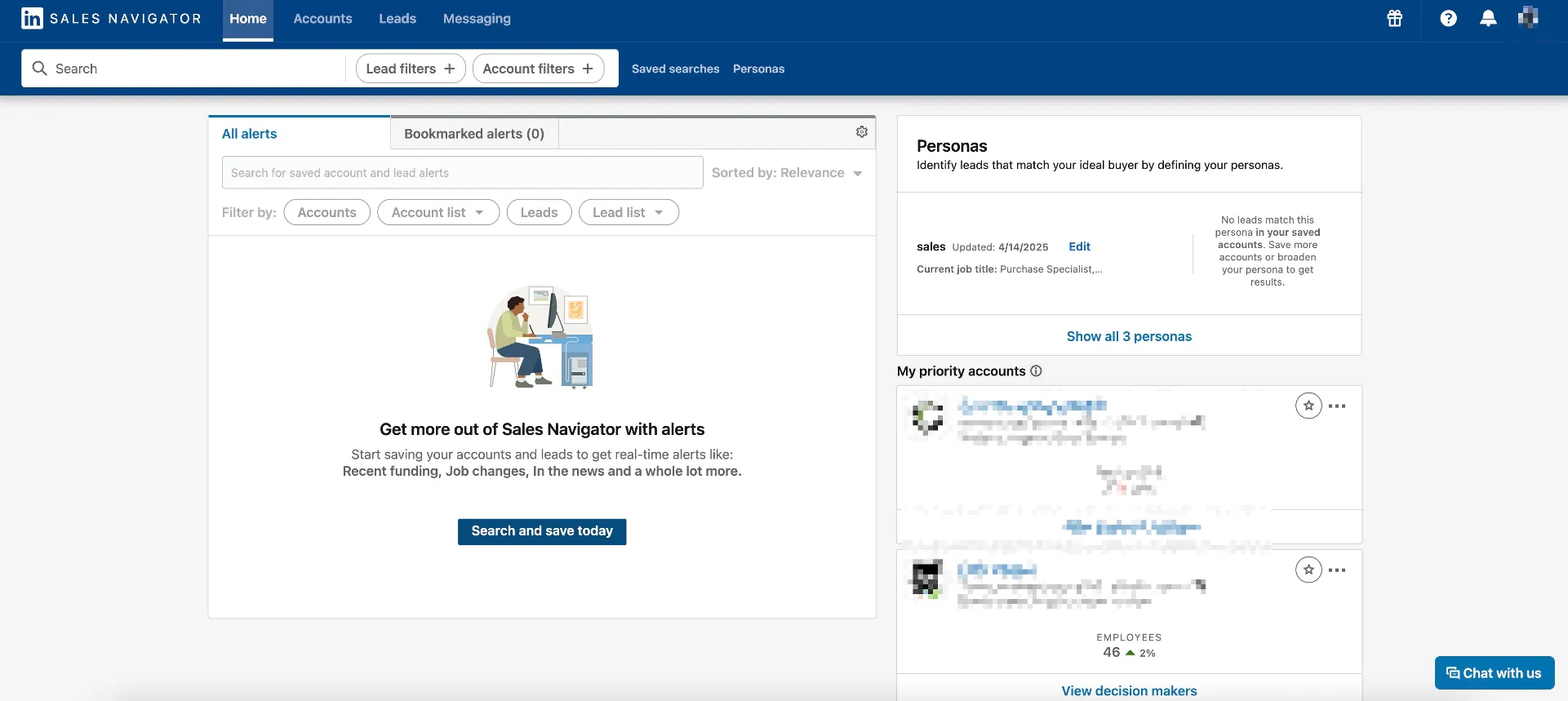Screen dimensions: 1568x701
Task: Click first priority account logo thumbnail
Action: pos(927,416)
